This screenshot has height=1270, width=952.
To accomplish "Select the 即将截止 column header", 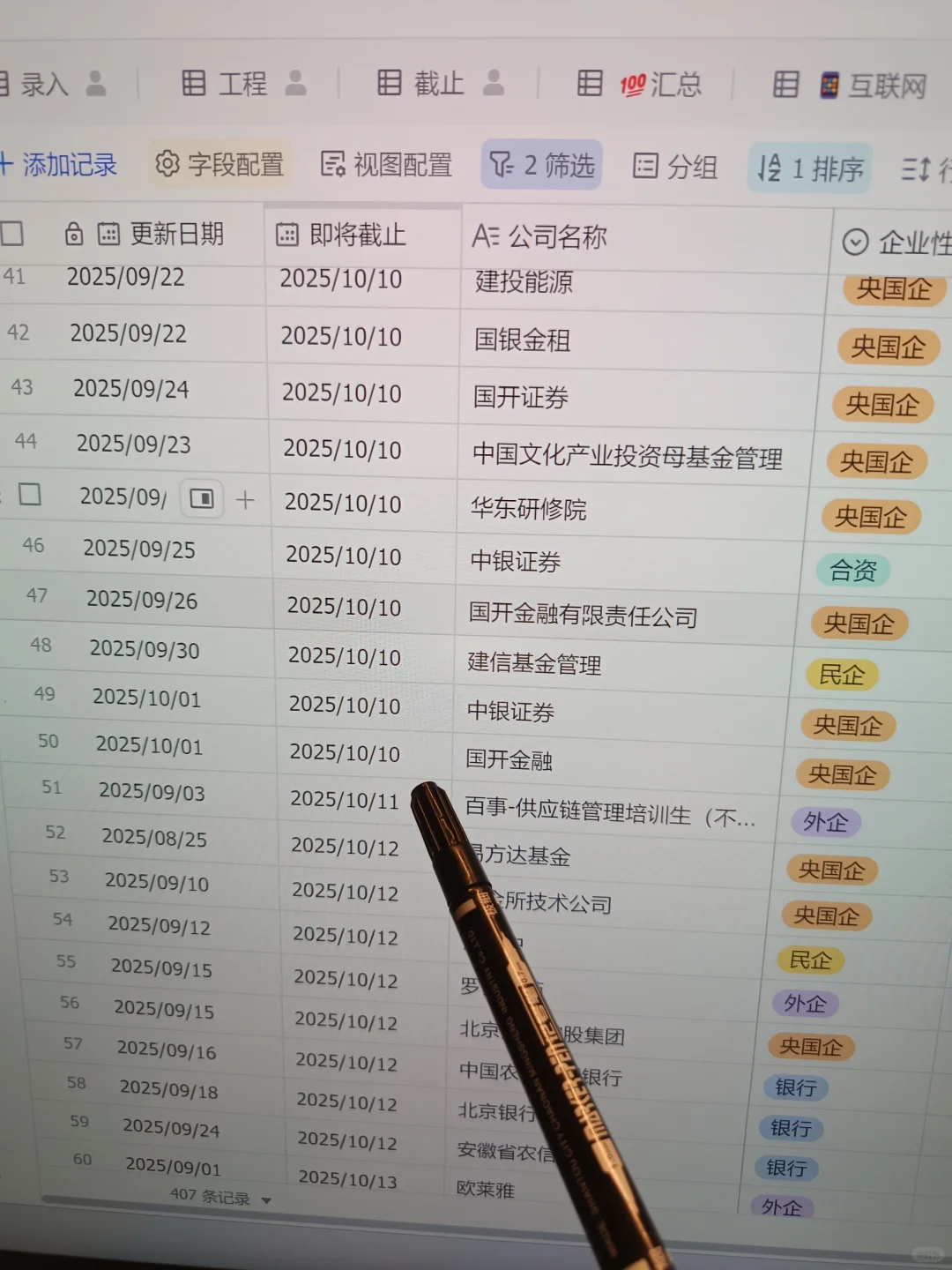I will click(362, 235).
